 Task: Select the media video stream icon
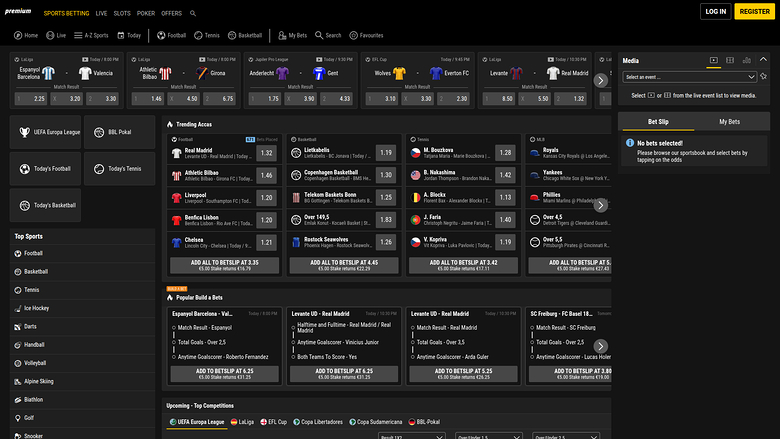click(713, 60)
